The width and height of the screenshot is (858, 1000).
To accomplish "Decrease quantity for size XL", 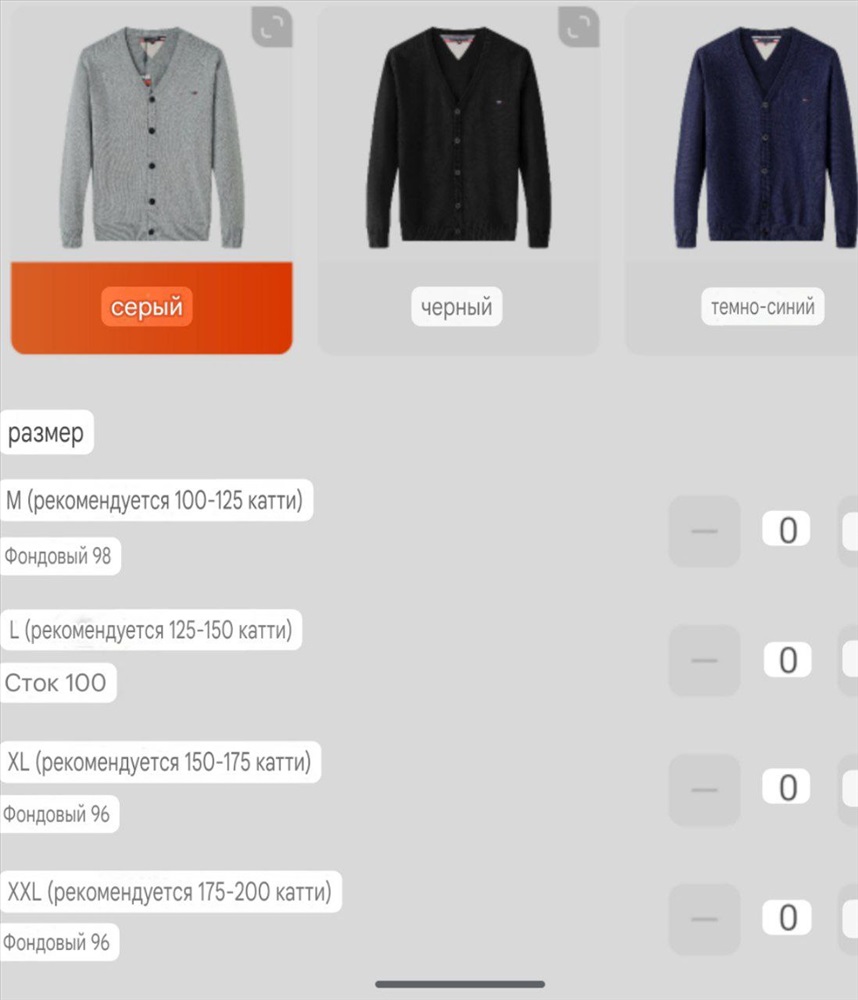I will click(x=704, y=790).
